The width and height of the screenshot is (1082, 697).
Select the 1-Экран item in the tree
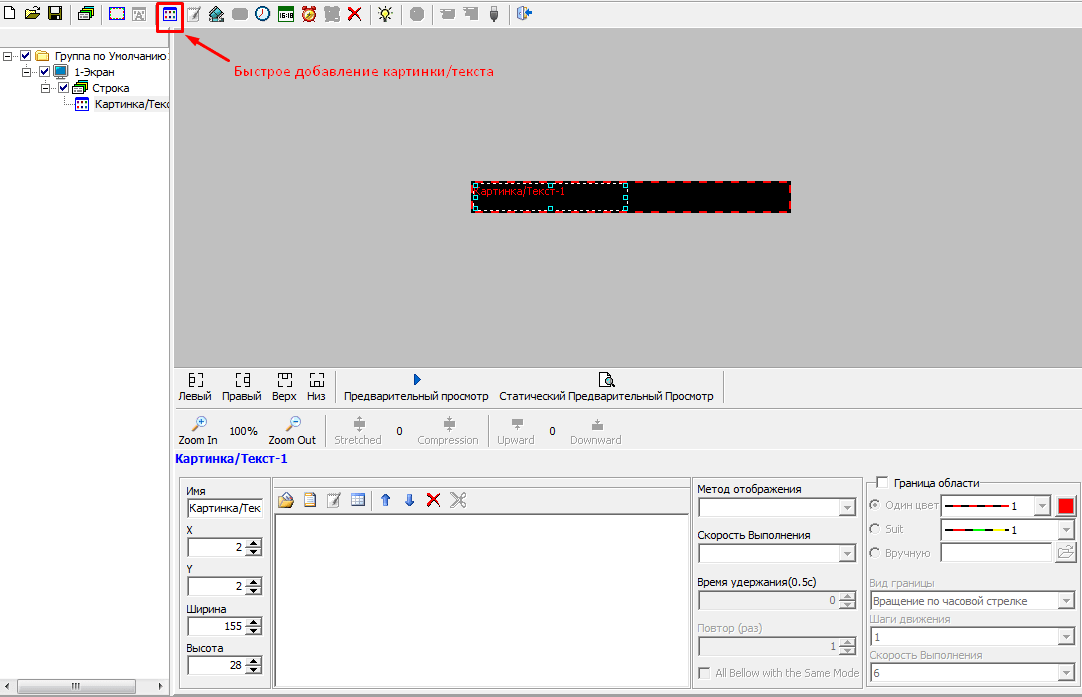94,72
